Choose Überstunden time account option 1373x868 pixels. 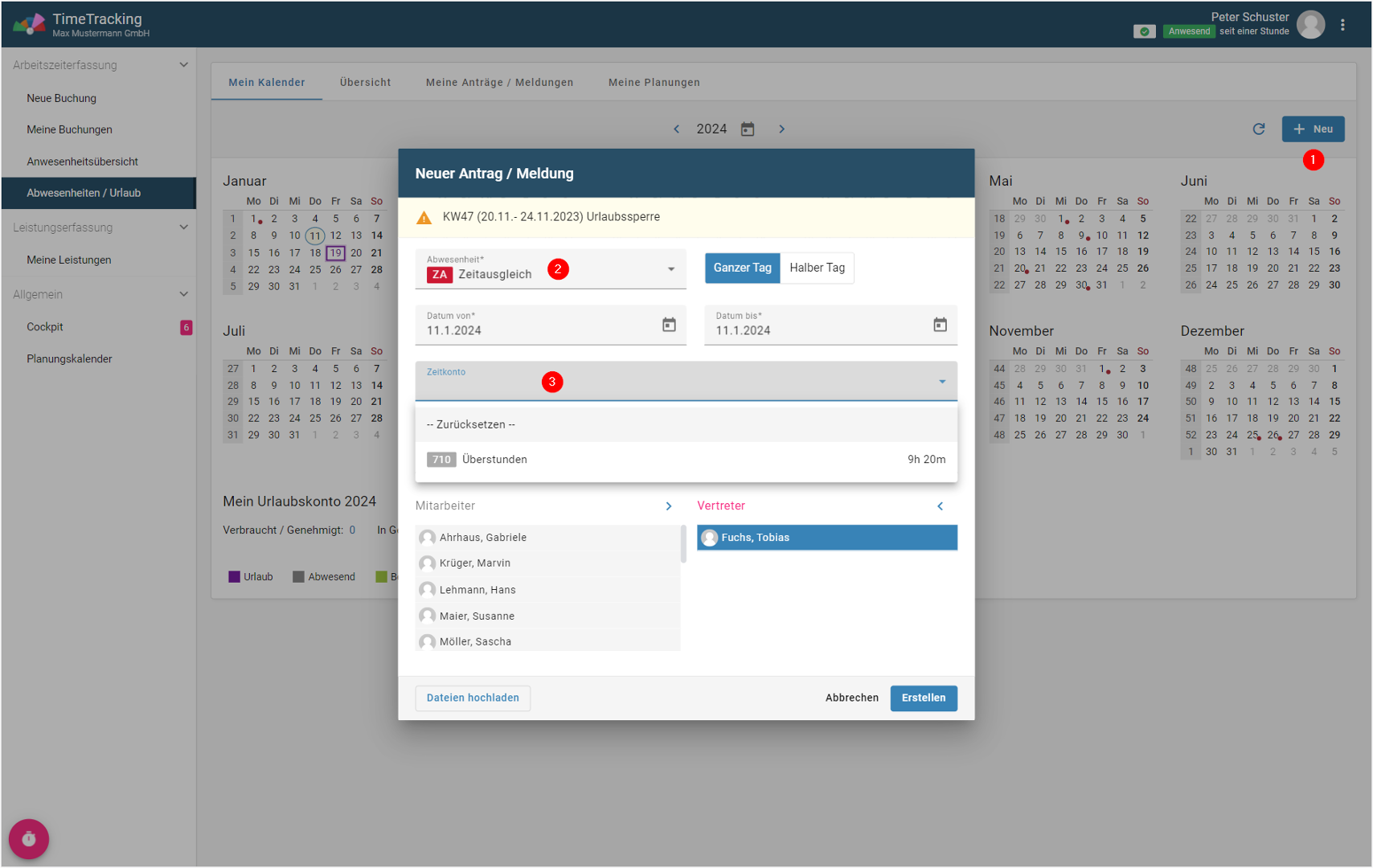pos(686,460)
